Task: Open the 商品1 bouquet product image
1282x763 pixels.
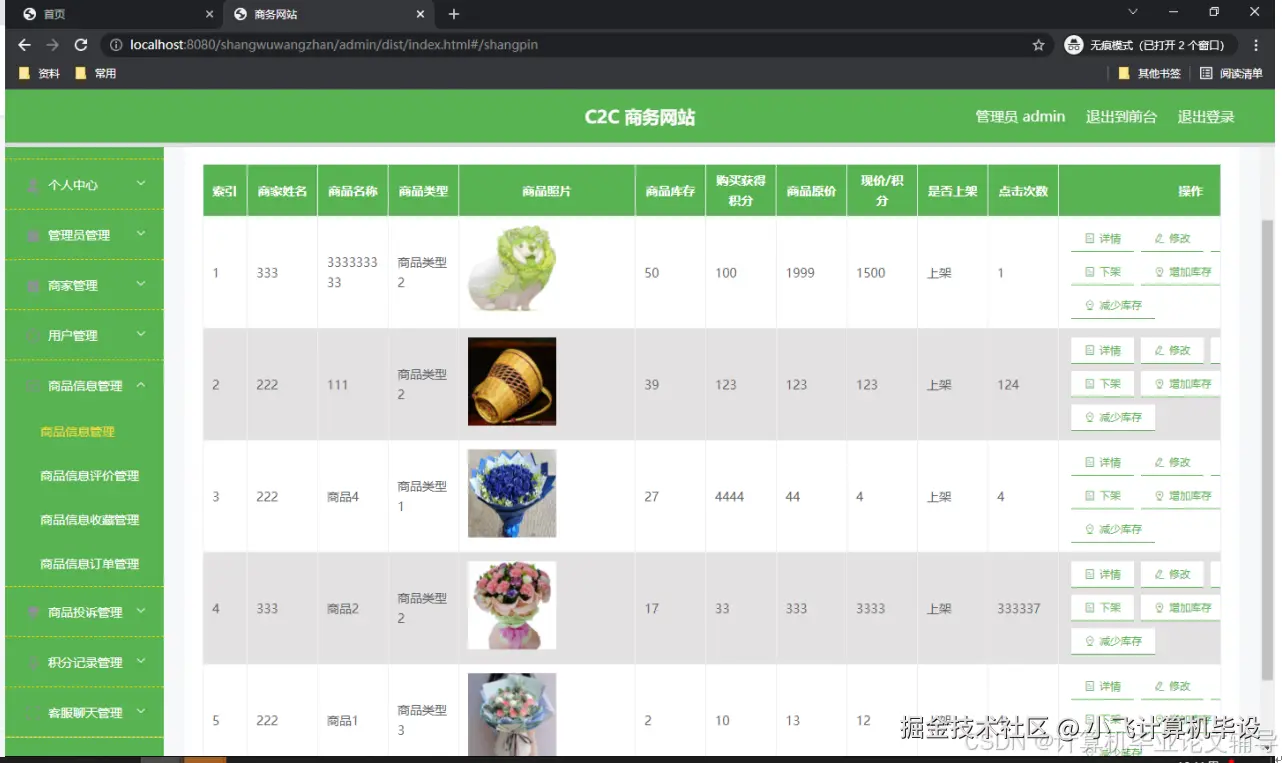Action: pos(512,715)
